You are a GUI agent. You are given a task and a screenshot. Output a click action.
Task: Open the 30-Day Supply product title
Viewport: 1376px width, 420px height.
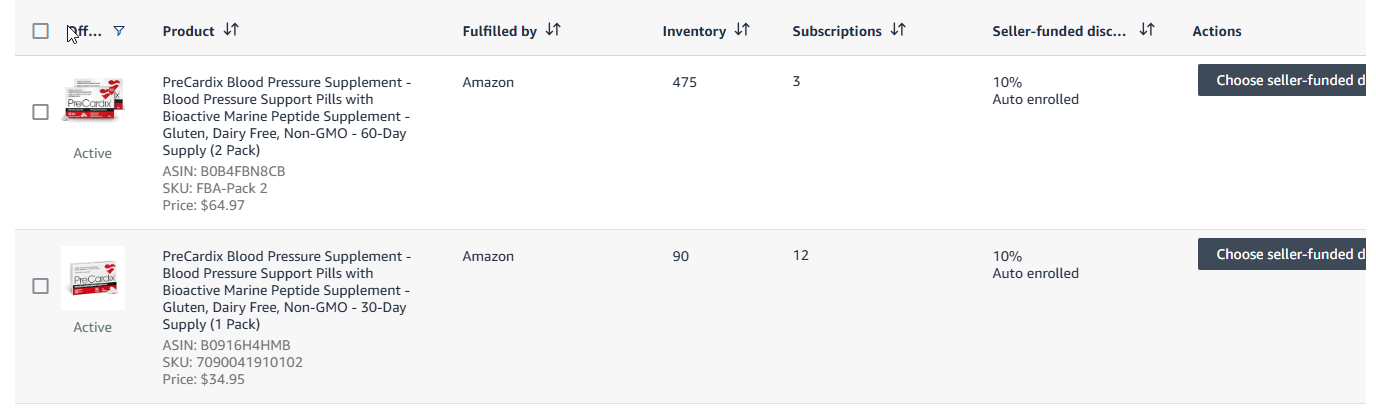pos(286,290)
